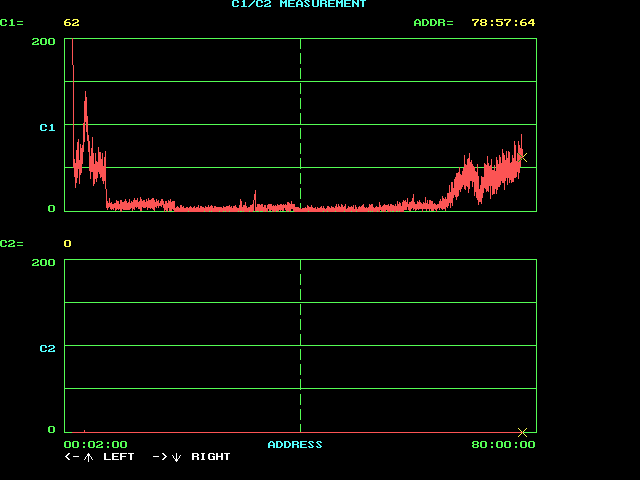
Task: Click the start address 00:02:00
Action: coord(96,444)
